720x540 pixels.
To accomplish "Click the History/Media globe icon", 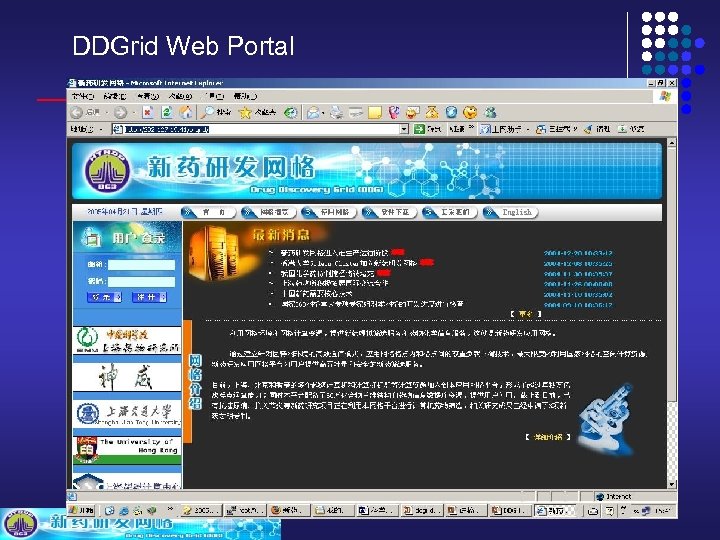I will click(290, 112).
